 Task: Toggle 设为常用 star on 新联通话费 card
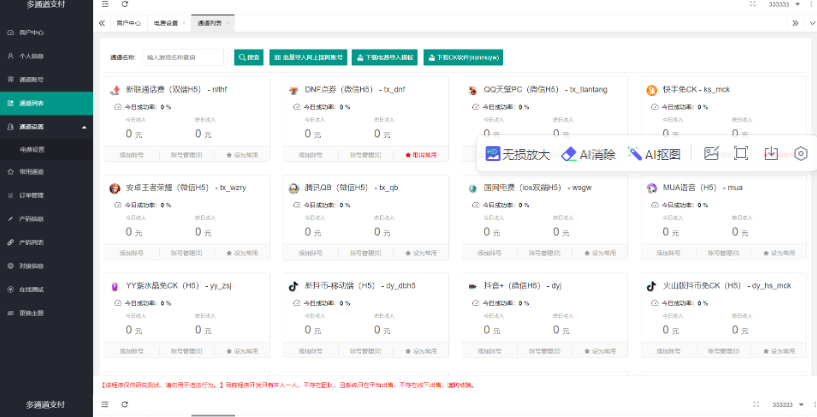(x=242, y=155)
